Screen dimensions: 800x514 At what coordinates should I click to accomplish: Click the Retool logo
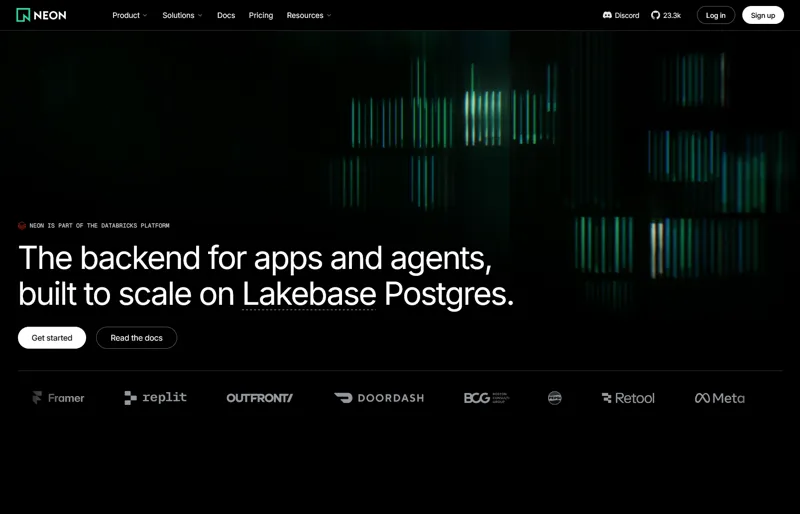tap(628, 398)
